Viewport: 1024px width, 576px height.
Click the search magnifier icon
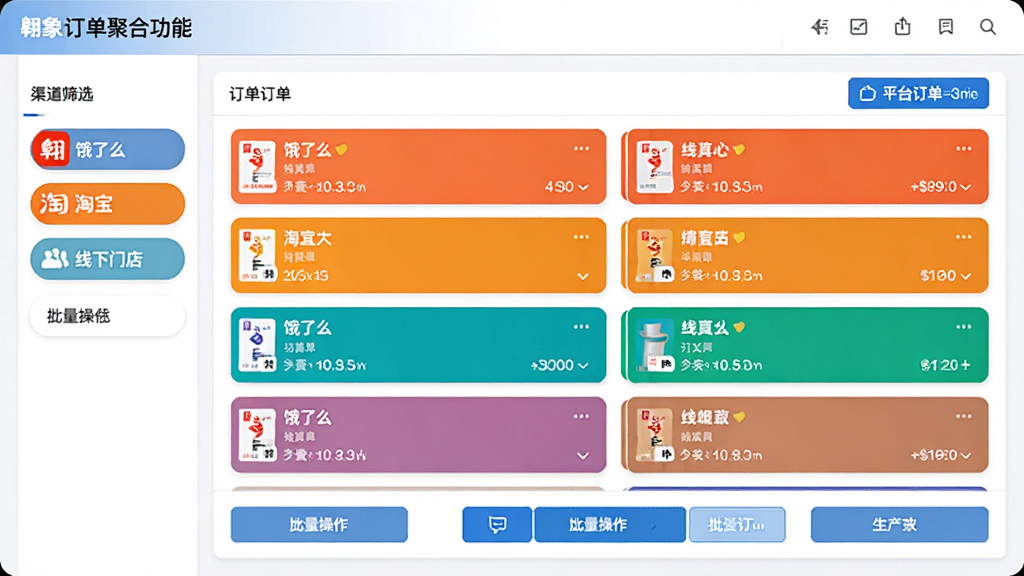point(988,27)
